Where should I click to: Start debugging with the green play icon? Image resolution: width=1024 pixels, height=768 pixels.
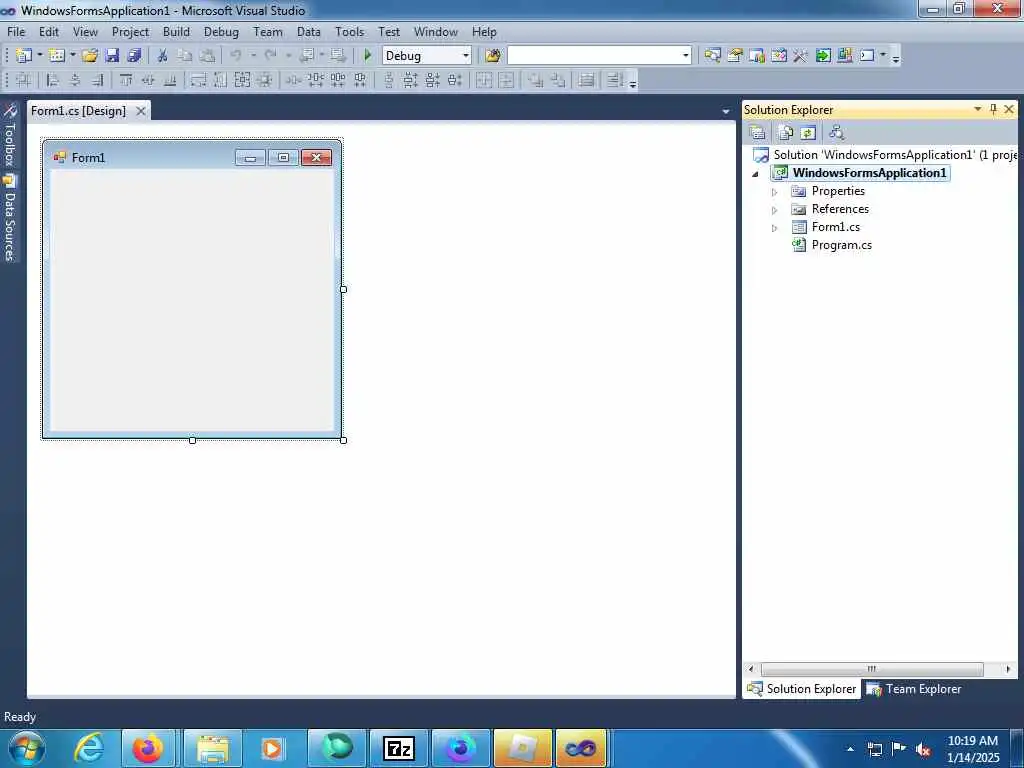pyautogui.click(x=368, y=56)
